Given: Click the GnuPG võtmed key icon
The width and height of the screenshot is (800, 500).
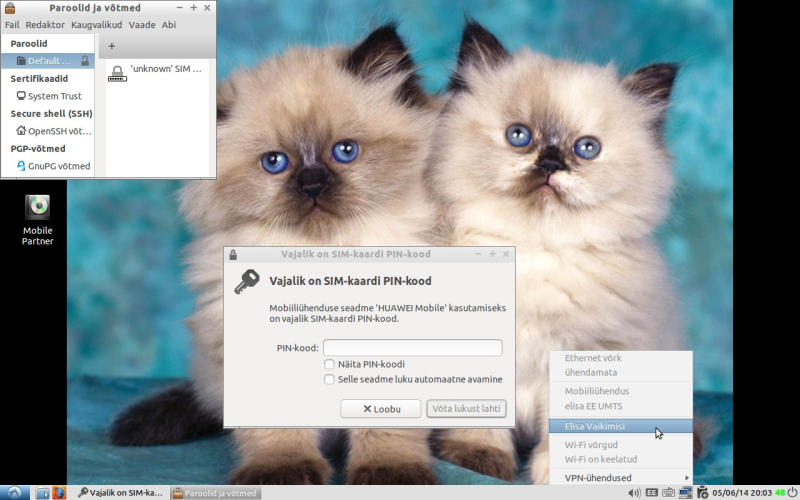Looking at the screenshot, I should click(21, 165).
